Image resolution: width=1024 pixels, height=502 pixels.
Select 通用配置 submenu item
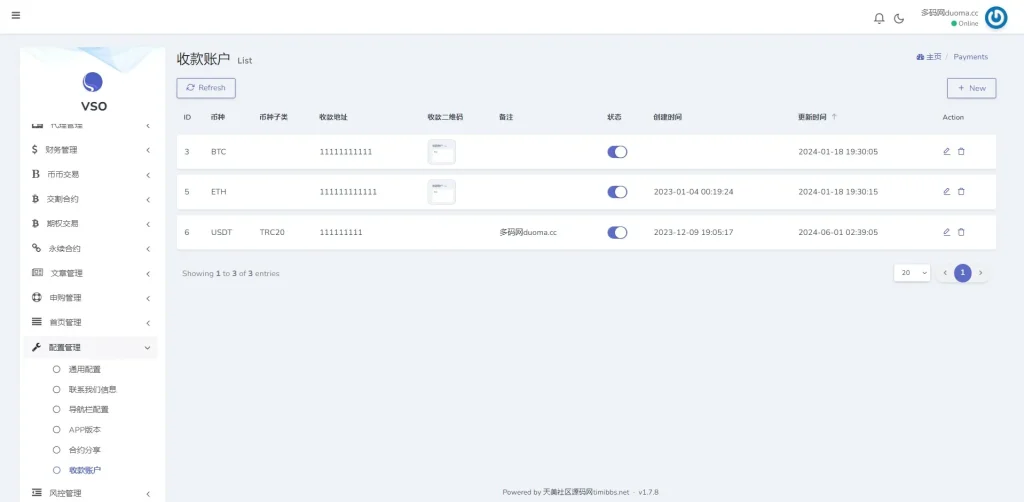pos(85,369)
